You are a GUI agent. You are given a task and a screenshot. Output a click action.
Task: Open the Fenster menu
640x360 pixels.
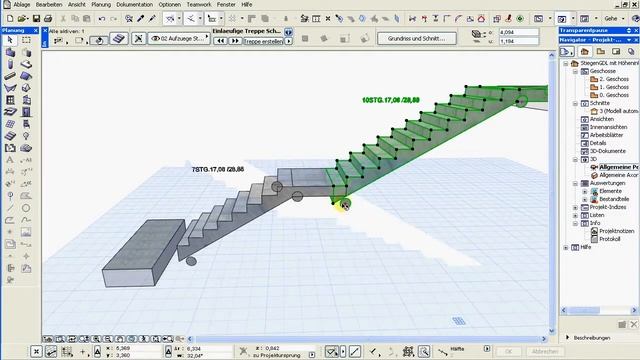pyautogui.click(x=226, y=4)
